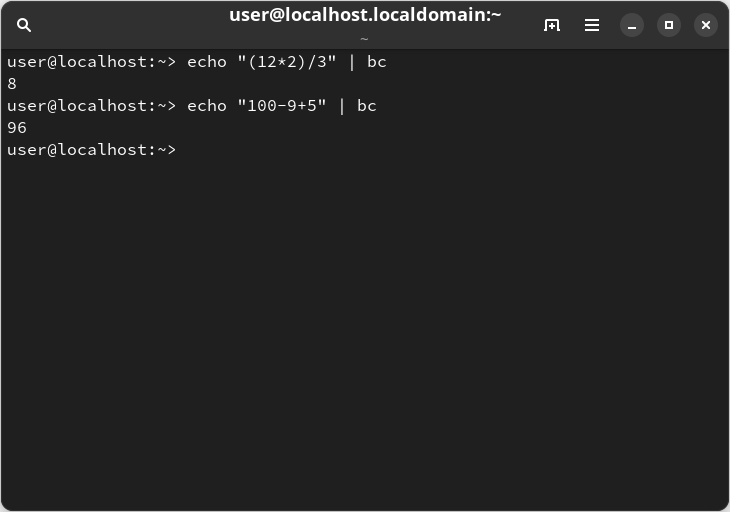
Task: Click the pipe symbol in the first command
Action: [351, 62]
